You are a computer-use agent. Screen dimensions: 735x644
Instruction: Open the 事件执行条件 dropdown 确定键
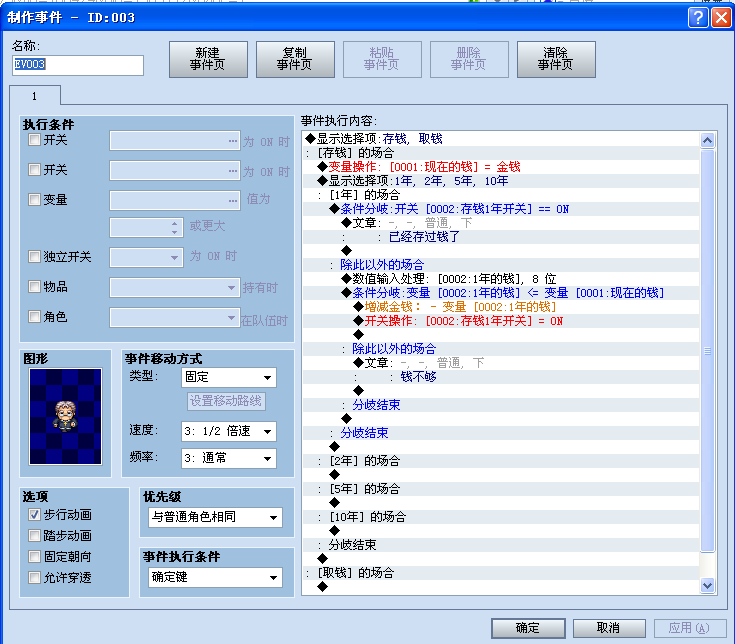pyautogui.click(x=216, y=577)
